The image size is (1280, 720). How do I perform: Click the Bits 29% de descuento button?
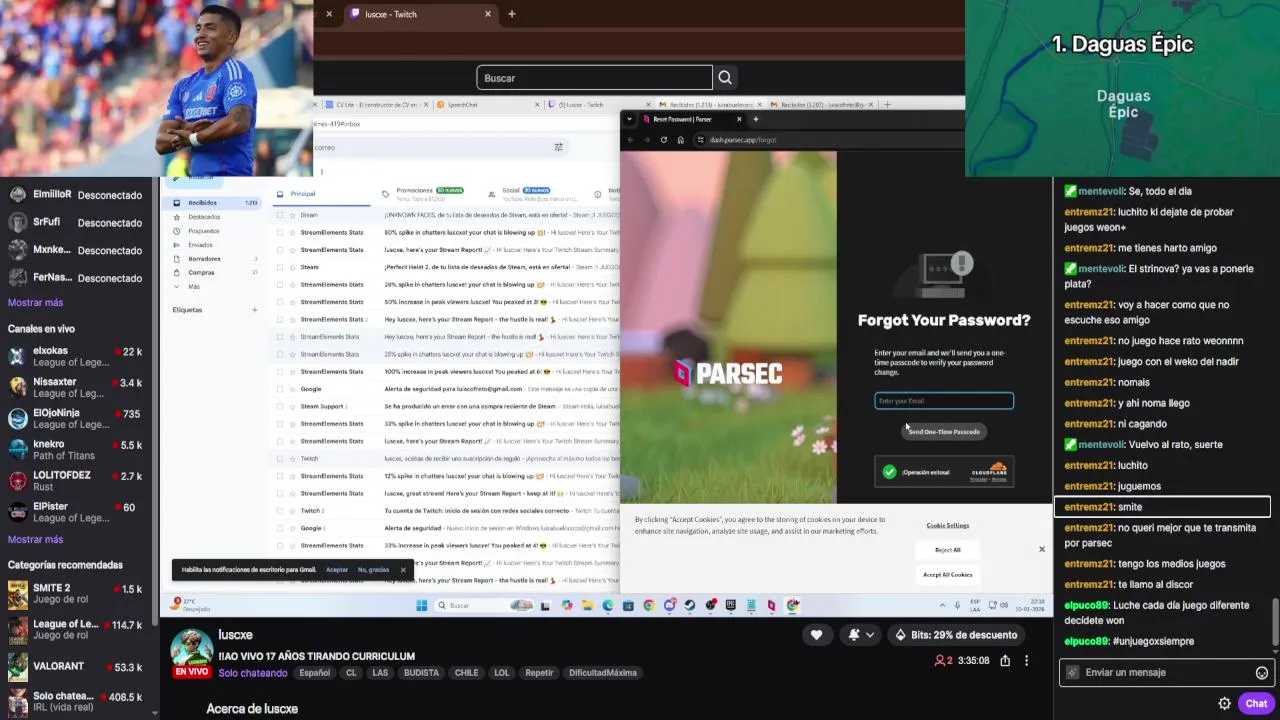956,635
